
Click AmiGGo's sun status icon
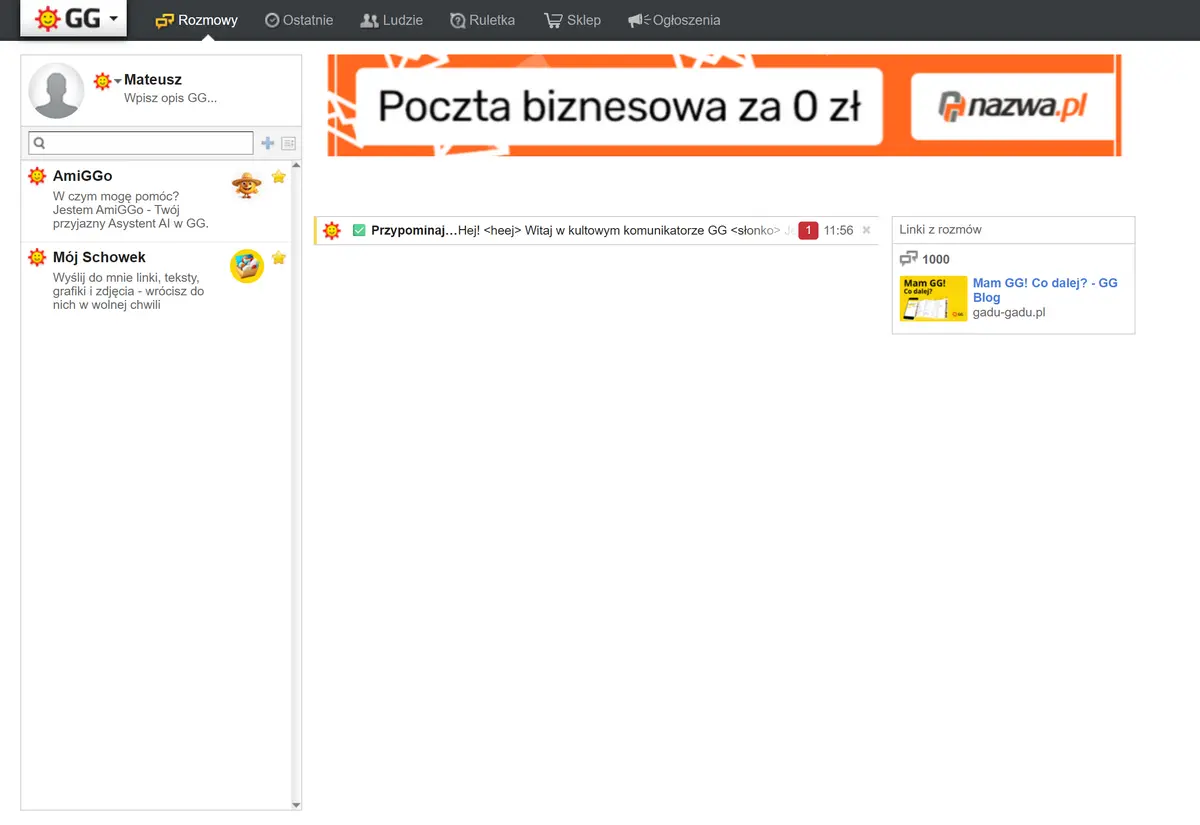pyautogui.click(x=37, y=176)
